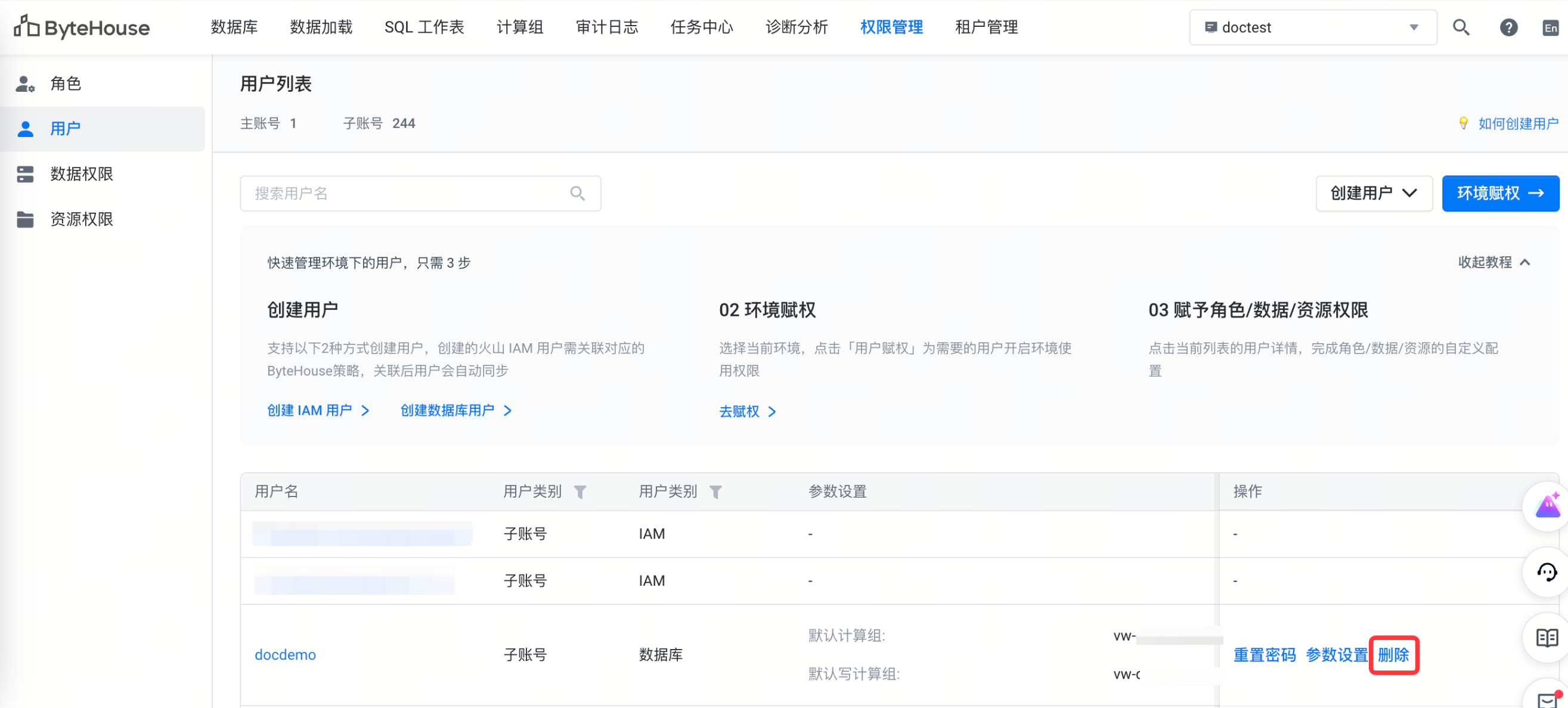This screenshot has width=1568, height=708.
Task: Open the SQL 工作表 menu tab
Action: 424,27
